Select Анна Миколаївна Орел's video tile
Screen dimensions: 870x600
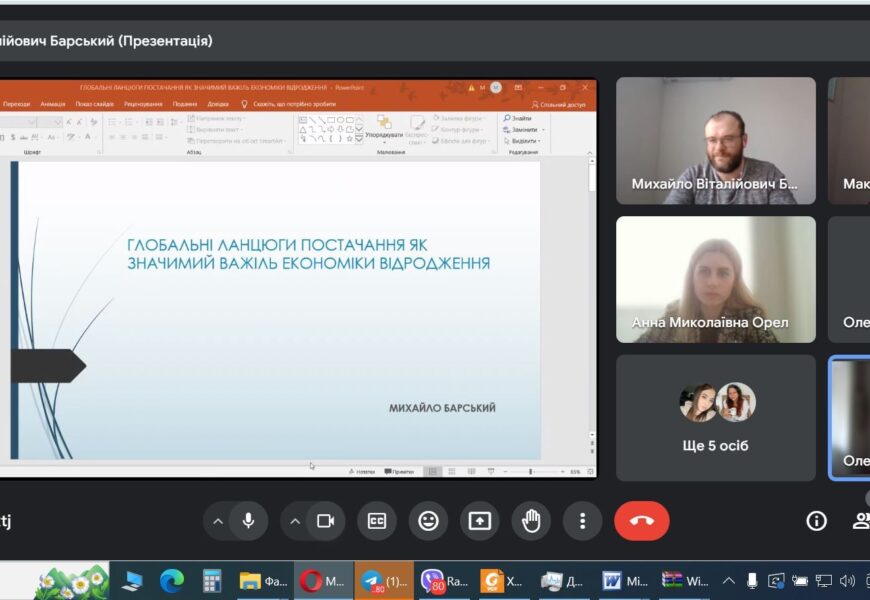click(x=715, y=279)
